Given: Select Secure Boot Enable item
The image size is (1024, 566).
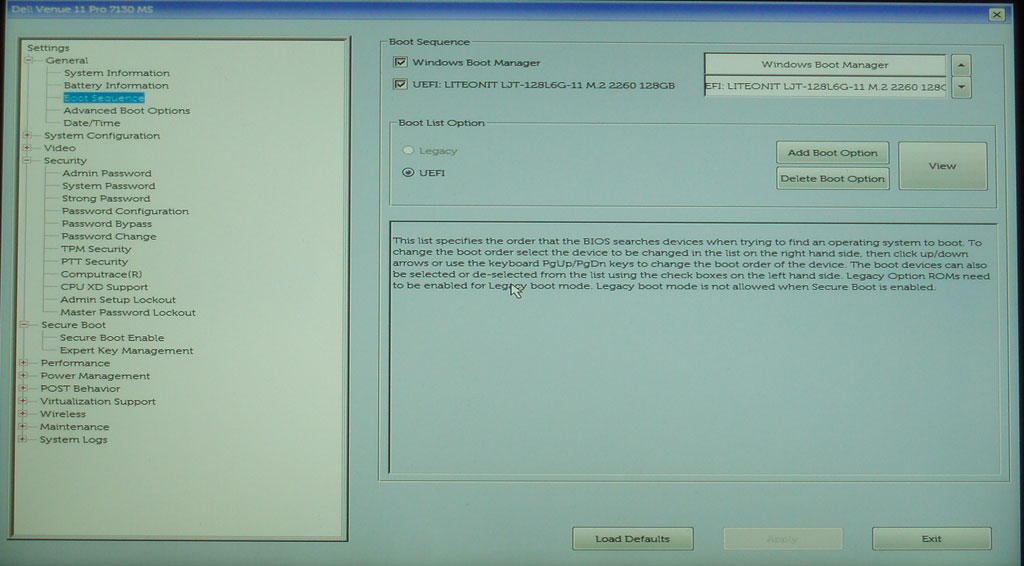Looking at the screenshot, I should point(111,338).
